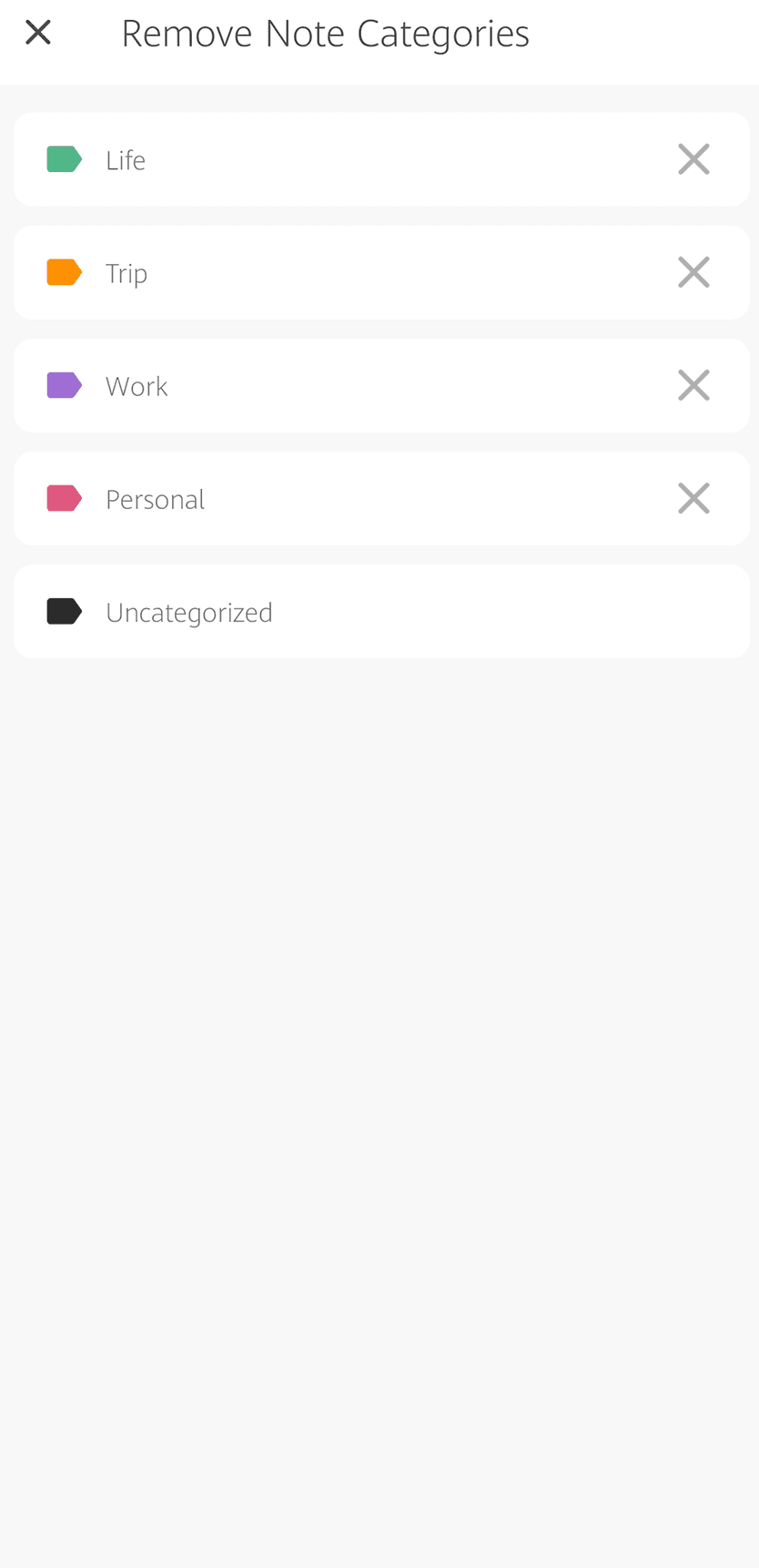
Task: Select the Personal category label
Action: click(x=155, y=499)
